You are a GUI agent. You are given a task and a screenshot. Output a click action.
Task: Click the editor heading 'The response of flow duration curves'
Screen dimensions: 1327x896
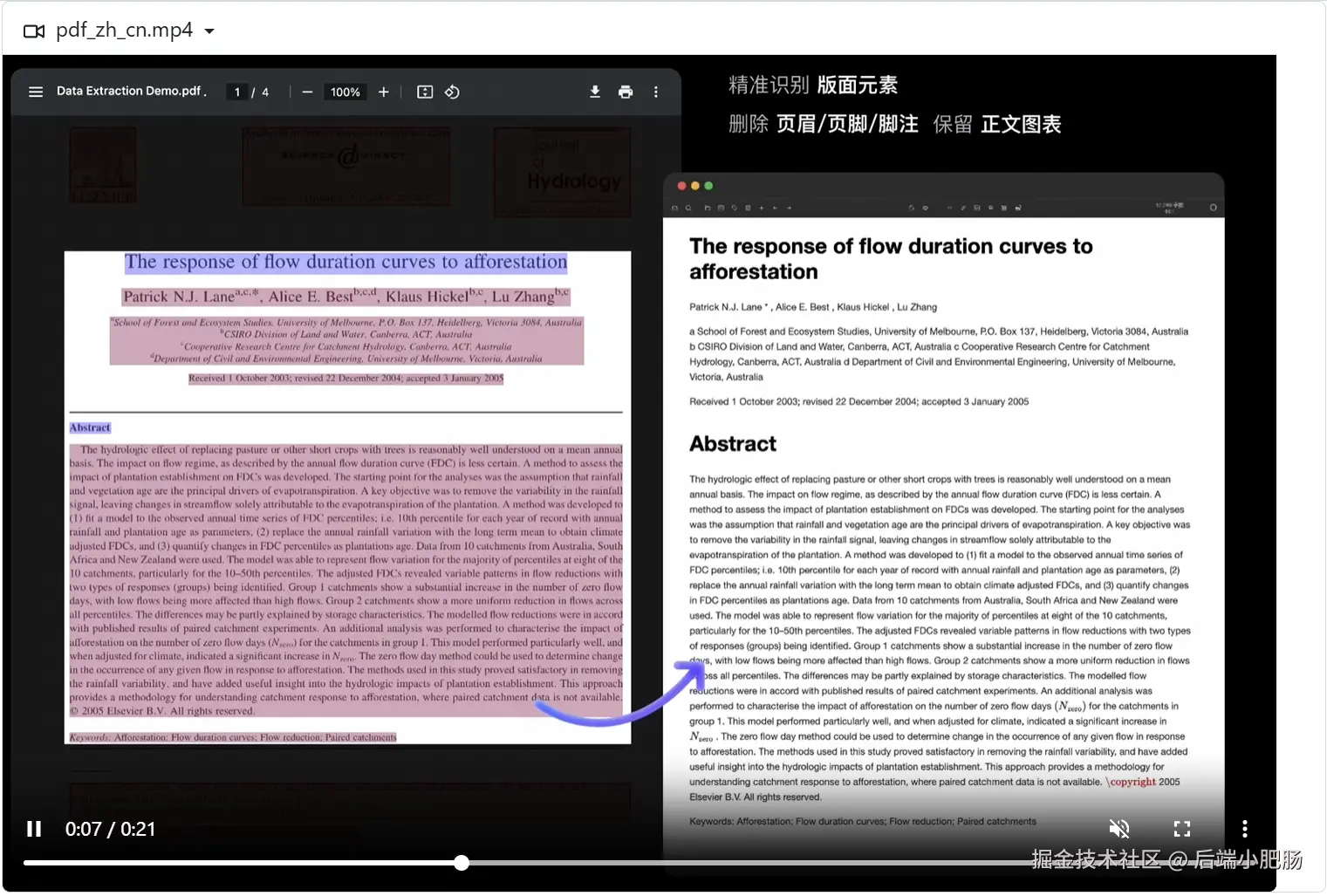891,258
